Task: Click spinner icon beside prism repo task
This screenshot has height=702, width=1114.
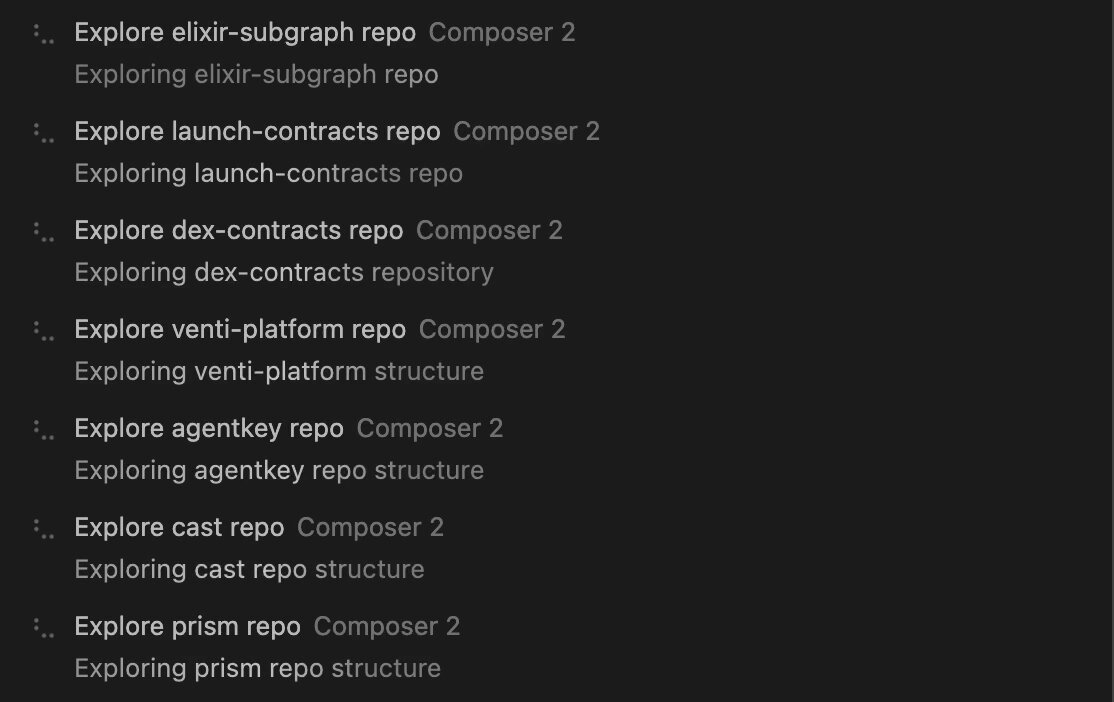Action: [x=44, y=628]
